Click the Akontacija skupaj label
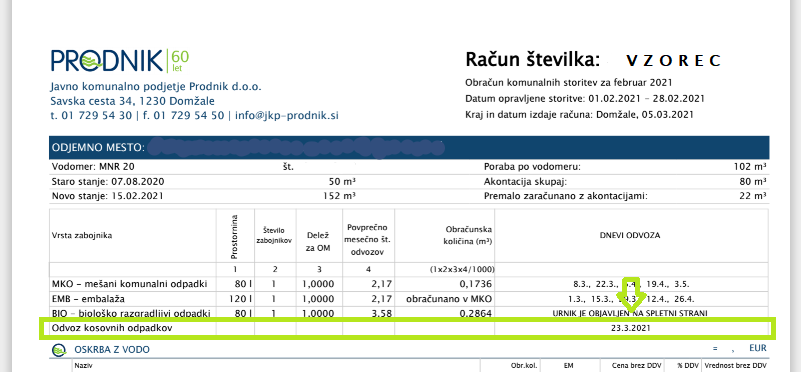801x372 pixels. point(525,181)
